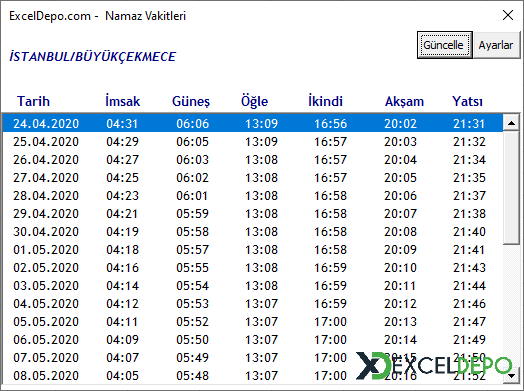The height and width of the screenshot is (391, 524).
Task: Open Ayarlar settings button
Action: (x=496, y=45)
